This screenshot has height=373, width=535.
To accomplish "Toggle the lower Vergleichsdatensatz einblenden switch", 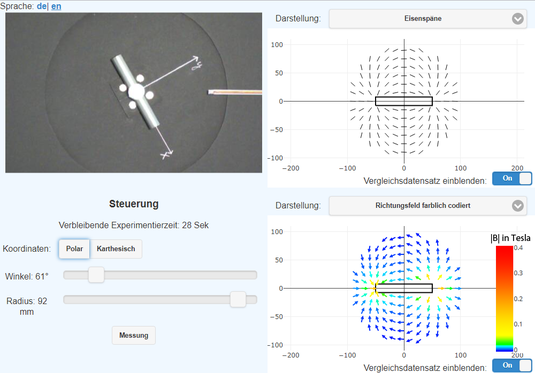I will pyautogui.click(x=512, y=365).
